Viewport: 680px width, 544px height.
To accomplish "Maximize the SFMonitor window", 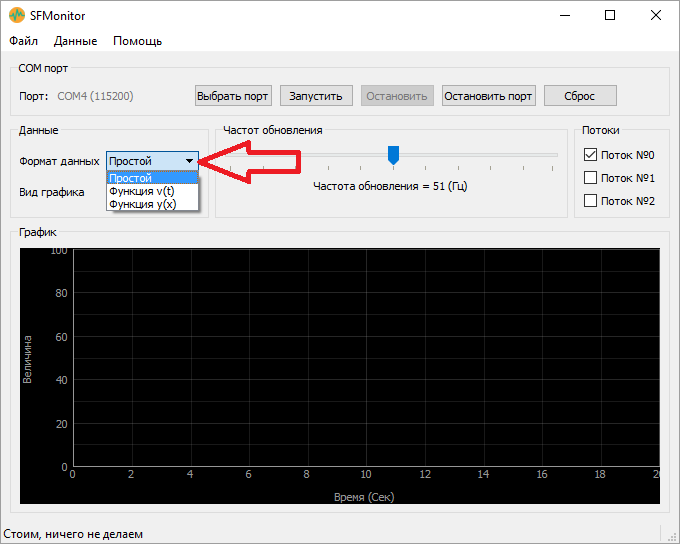I will (x=610, y=16).
